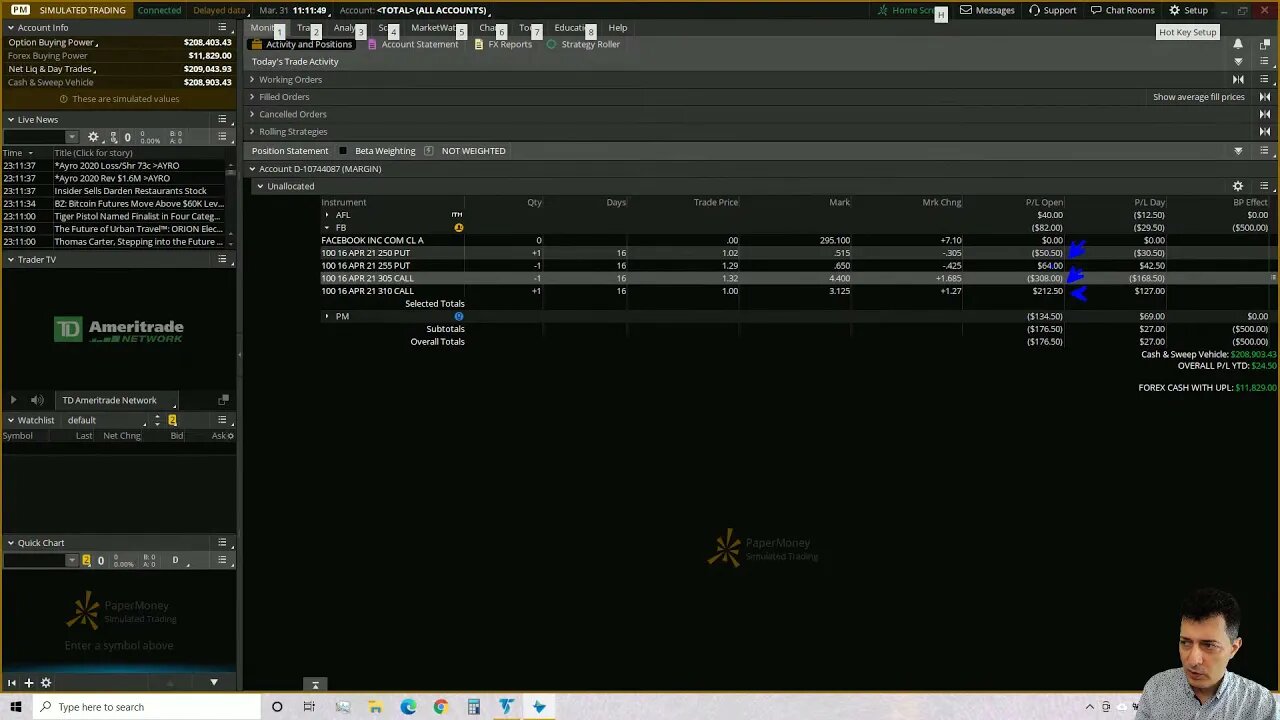
Task: Open Live News gear settings
Action: tap(93, 137)
